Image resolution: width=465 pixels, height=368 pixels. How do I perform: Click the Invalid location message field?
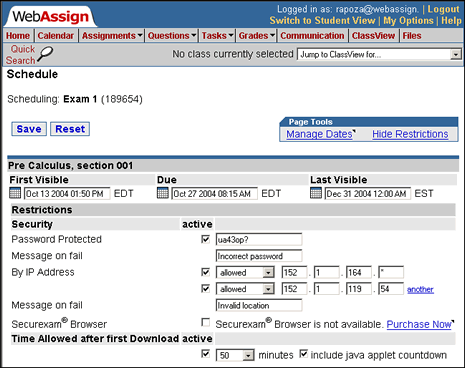tap(259, 305)
